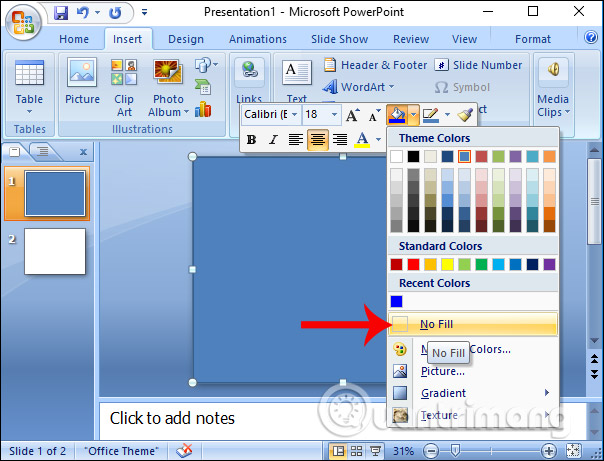604x461 pixels.
Task: Start Slide Show from status bar
Action: (x=375, y=451)
